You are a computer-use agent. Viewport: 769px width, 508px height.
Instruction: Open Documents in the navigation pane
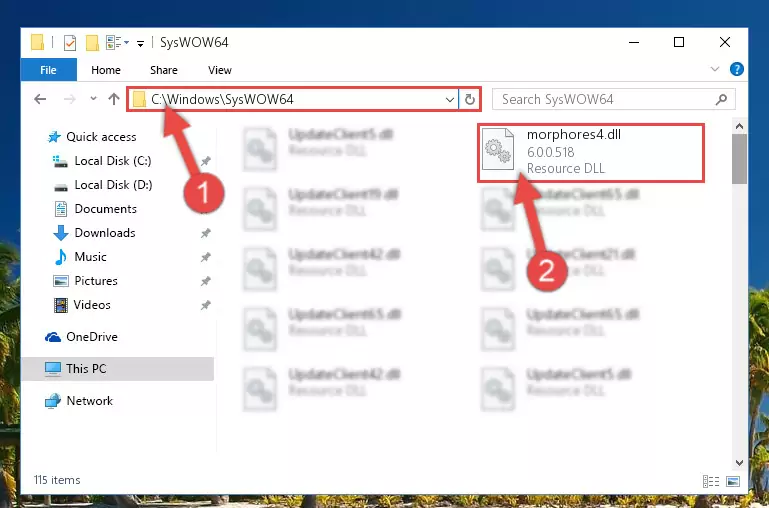[105, 209]
